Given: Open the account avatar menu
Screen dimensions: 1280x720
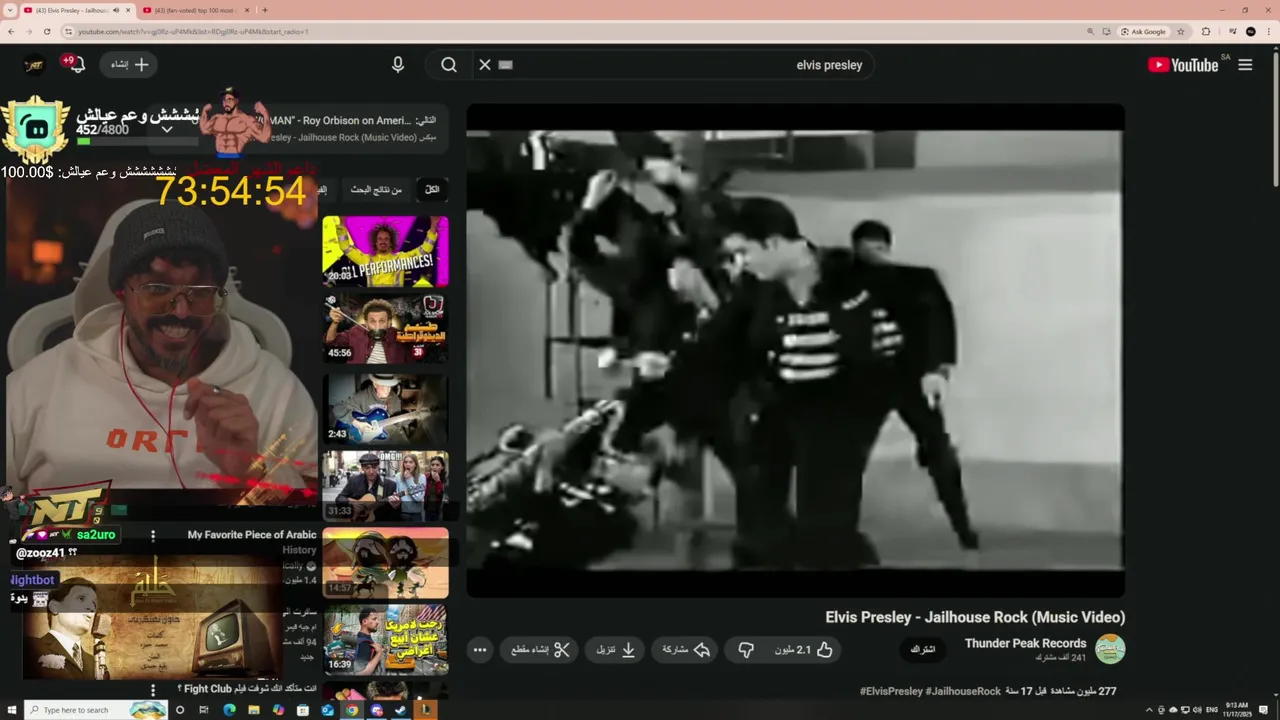Looking at the screenshot, I should 35,65.
